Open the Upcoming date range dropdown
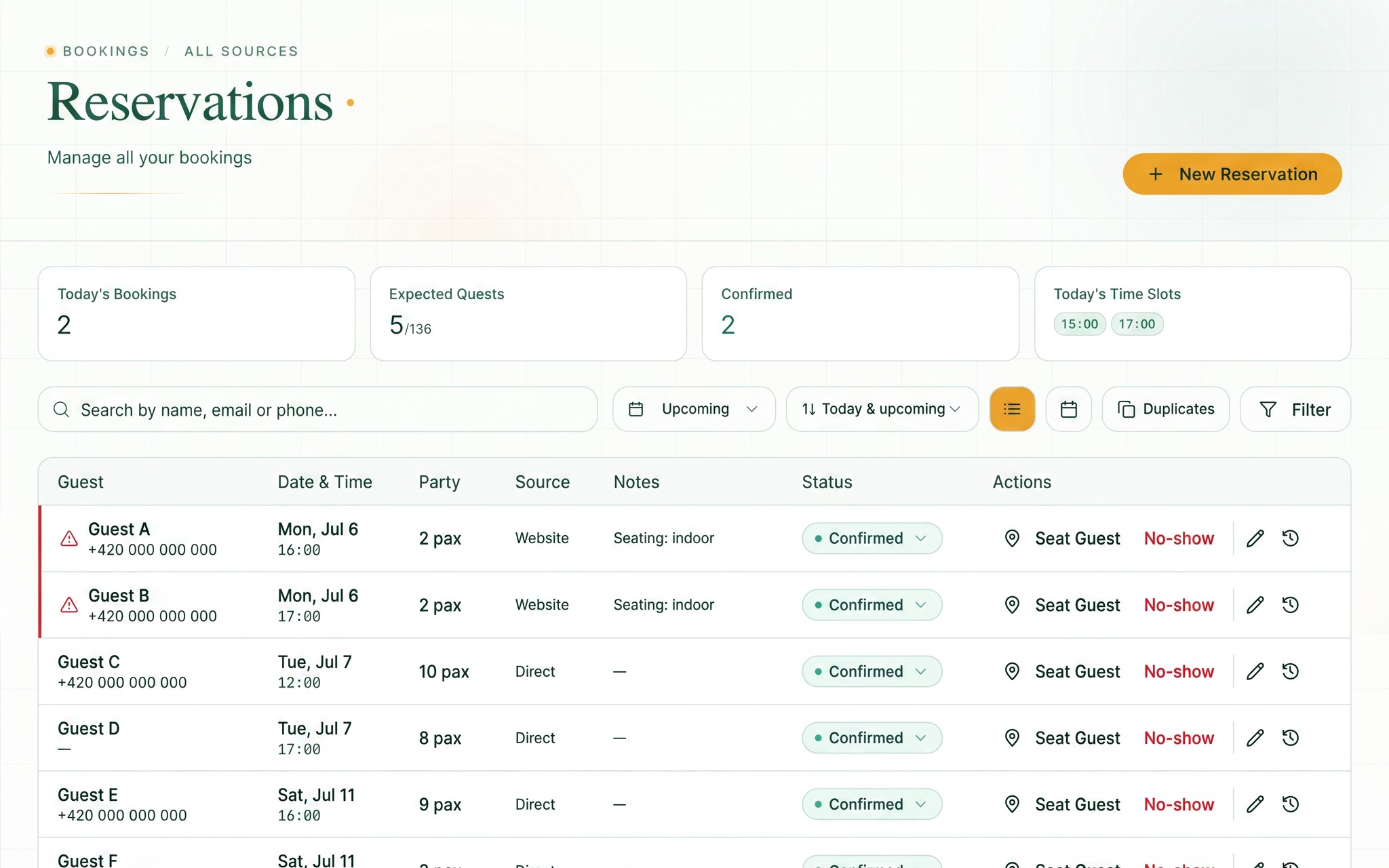1389x868 pixels. click(x=694, y=409)
